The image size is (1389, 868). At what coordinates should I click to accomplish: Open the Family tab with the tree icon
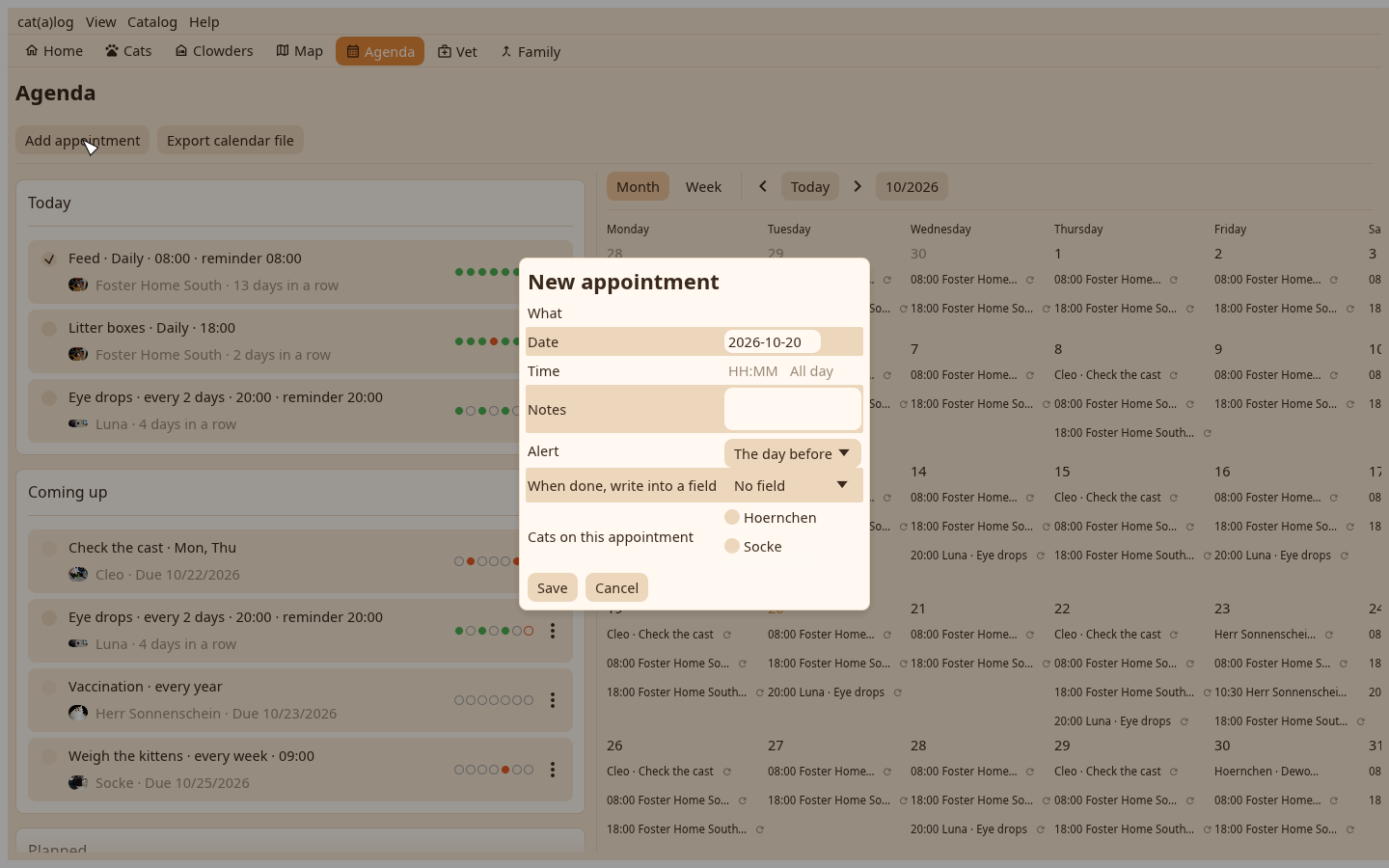(x=531, y=51)
